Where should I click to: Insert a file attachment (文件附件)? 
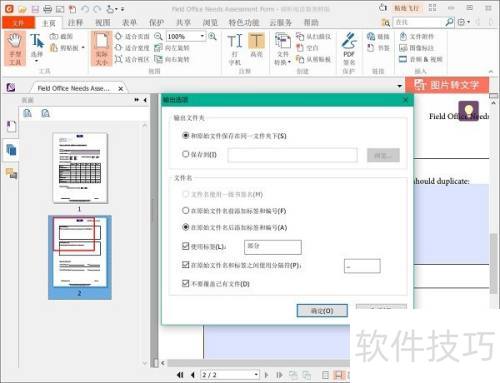[x=417, y=36]
